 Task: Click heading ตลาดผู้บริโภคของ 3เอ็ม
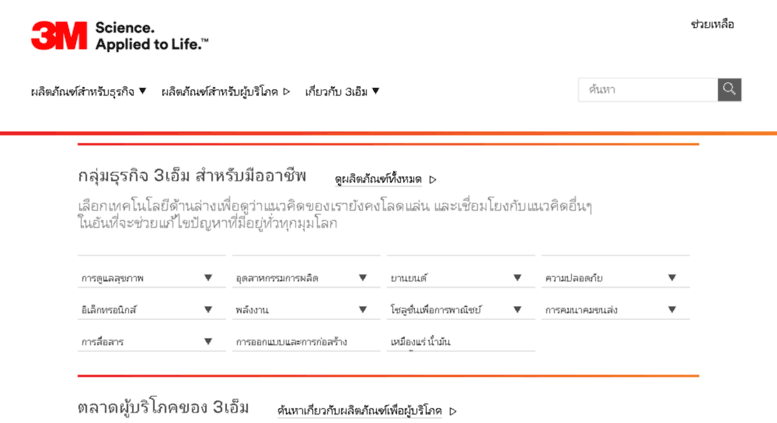[x=163, y=408]
